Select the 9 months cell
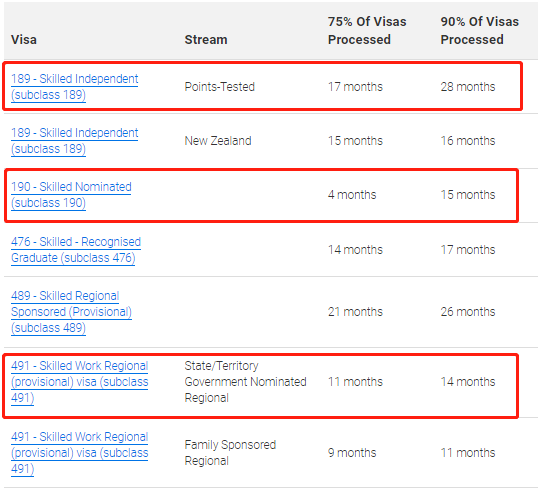 click(352, 453)
